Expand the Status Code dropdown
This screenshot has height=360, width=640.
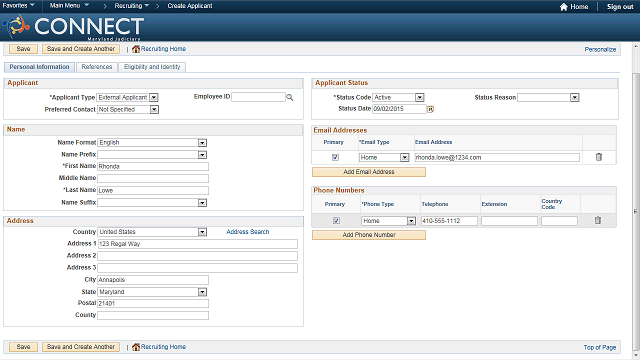click(420, 98)
